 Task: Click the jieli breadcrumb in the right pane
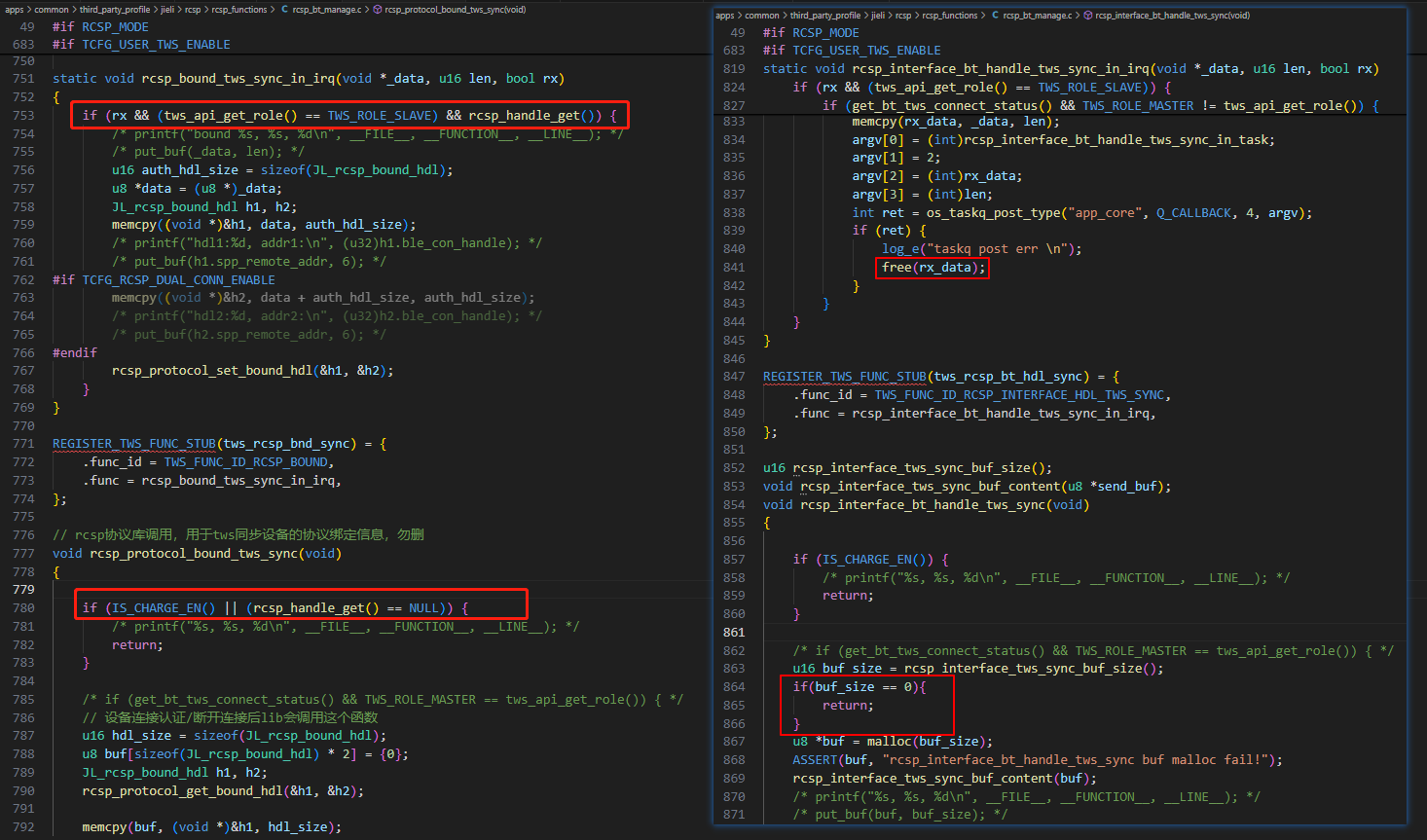pos(879,16)
